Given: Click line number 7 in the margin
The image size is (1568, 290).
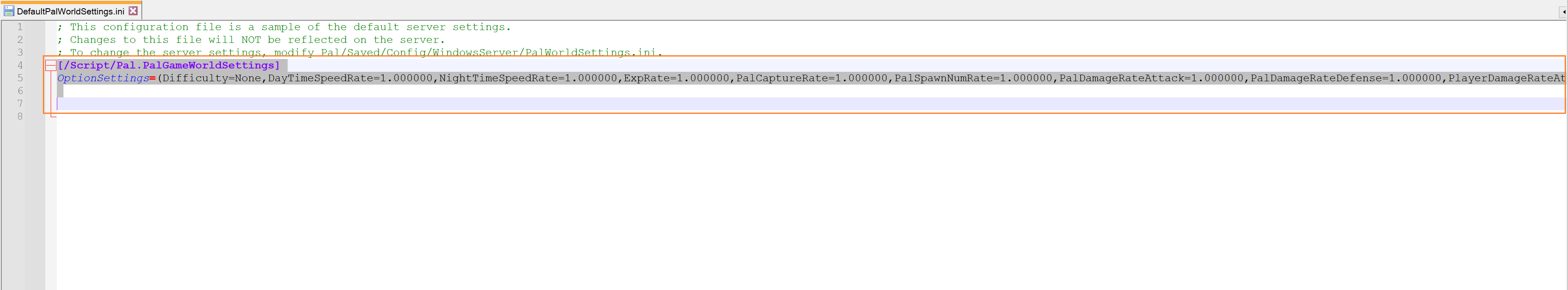Looking at the screenshot, I should coord(20,104).
